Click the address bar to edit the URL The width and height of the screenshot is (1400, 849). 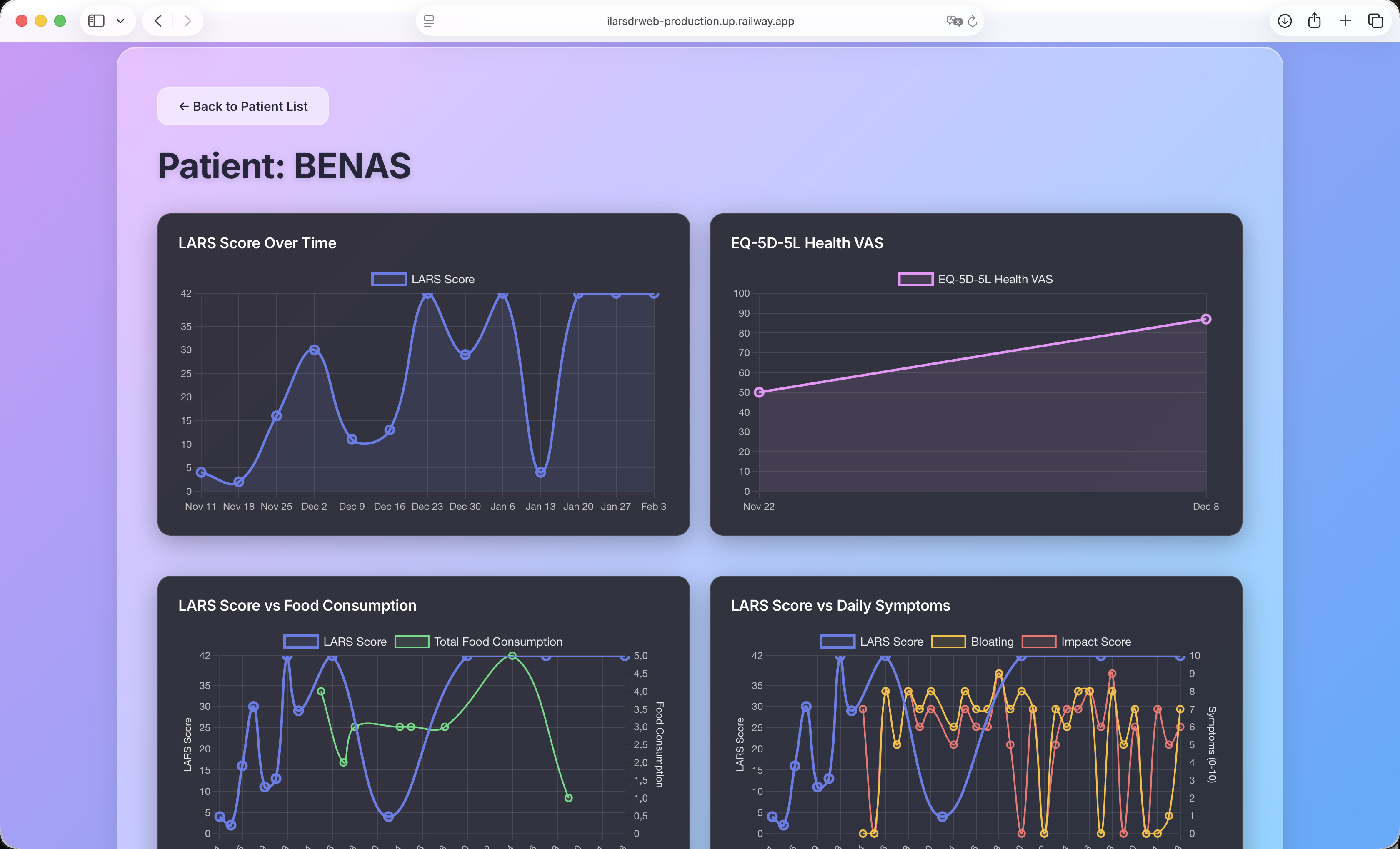[700, 21]
